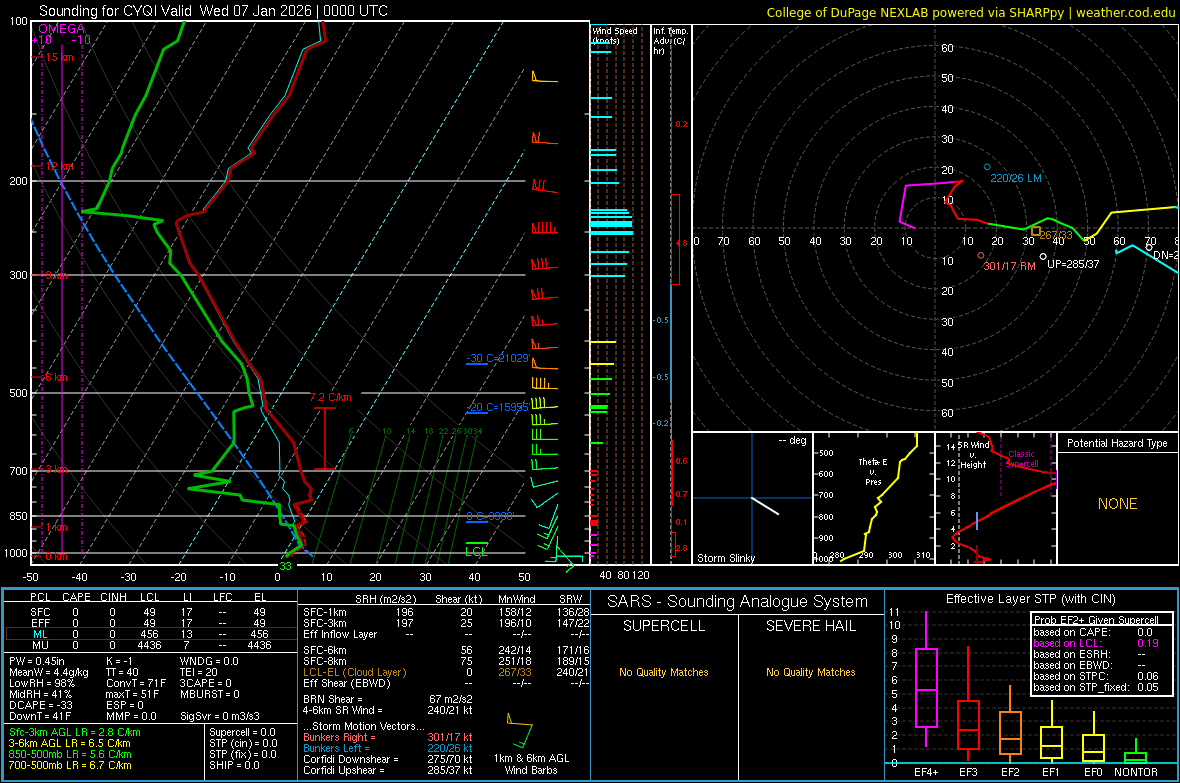
Task: Click the magenta based on LCL: probability row
Action: (1096, 643)
